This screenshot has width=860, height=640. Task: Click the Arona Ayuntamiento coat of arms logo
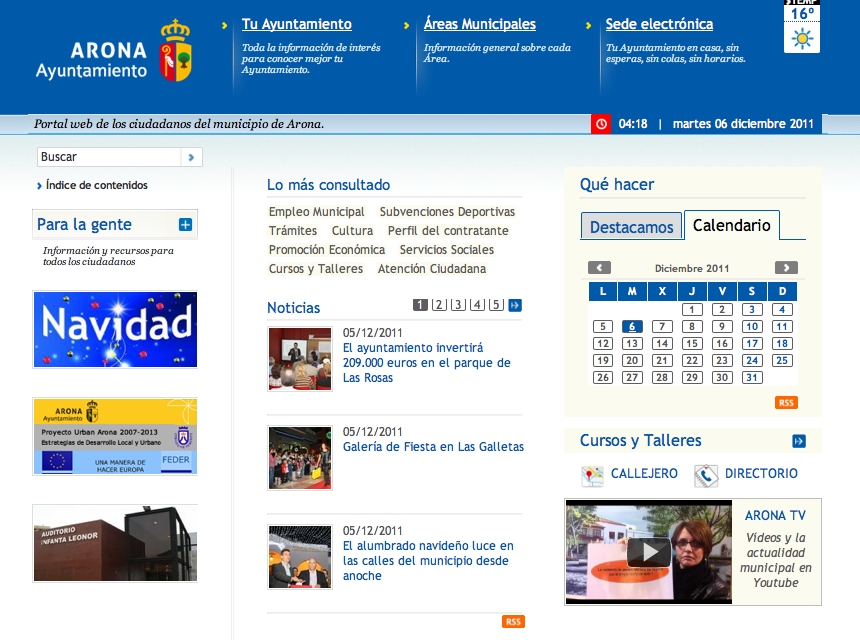(x=176, y=50)
